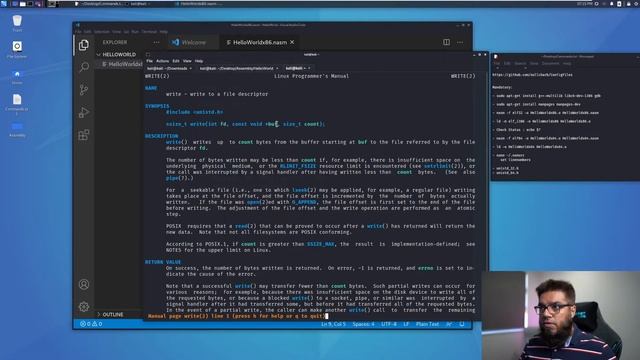
Task: Open the notifications bell in status bar
Action: (x=462, y=324)
